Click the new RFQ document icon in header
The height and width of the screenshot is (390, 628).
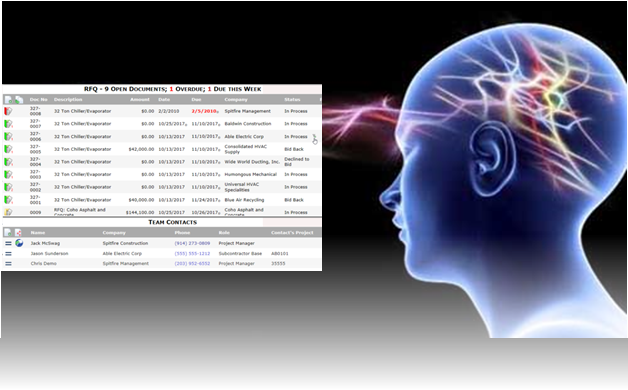[x=8, y=100]
